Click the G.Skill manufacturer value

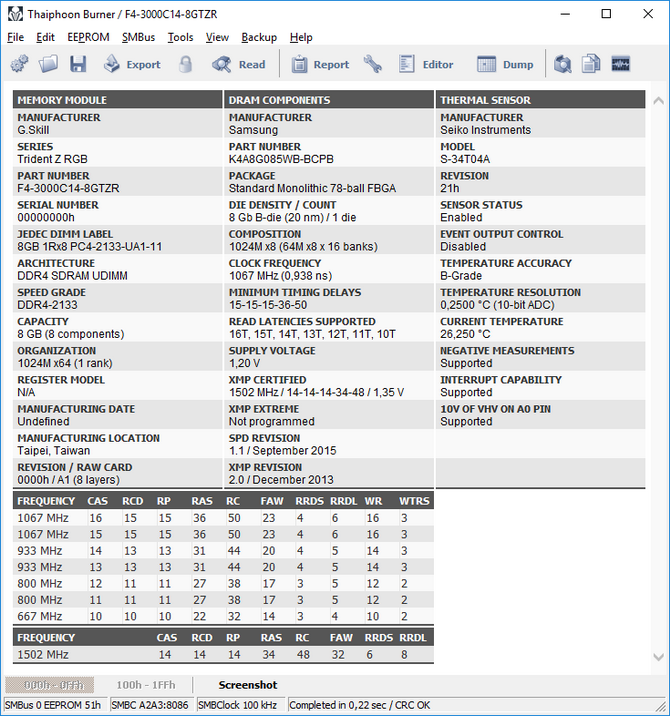[33, 130]
